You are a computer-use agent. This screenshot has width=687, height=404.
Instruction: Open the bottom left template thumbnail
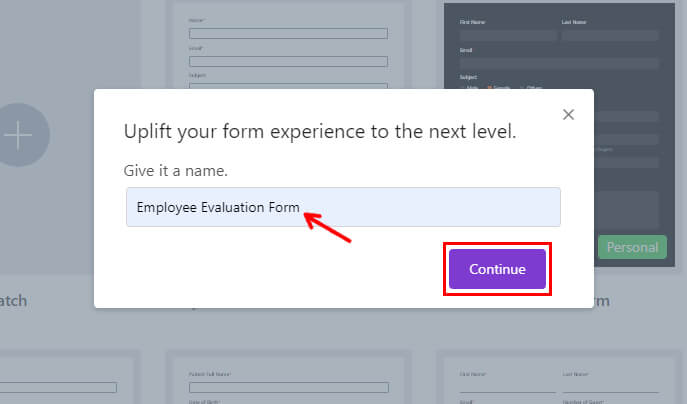[x=66, y=380]
